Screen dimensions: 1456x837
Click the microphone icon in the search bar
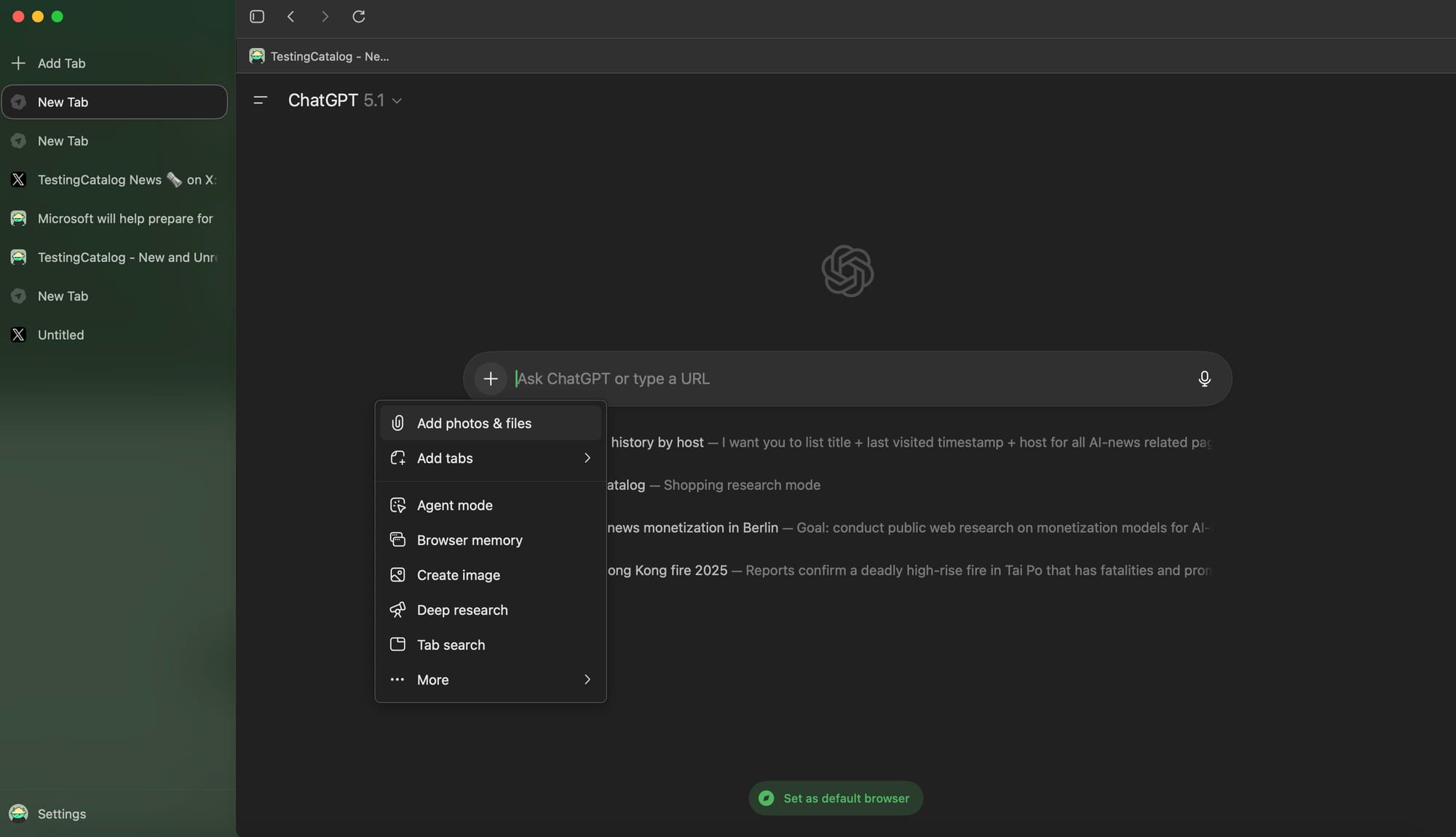(x=1204, y=378)
